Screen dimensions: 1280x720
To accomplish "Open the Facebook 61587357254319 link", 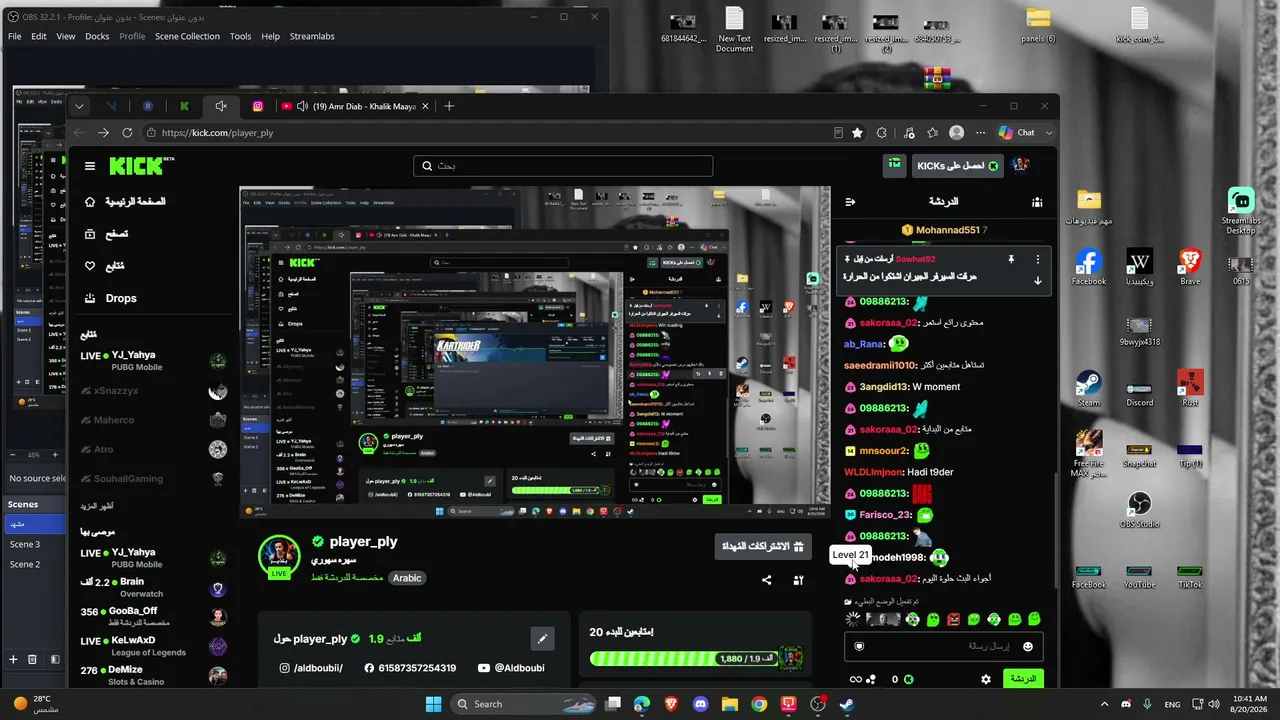I will [x=410, y=668].
